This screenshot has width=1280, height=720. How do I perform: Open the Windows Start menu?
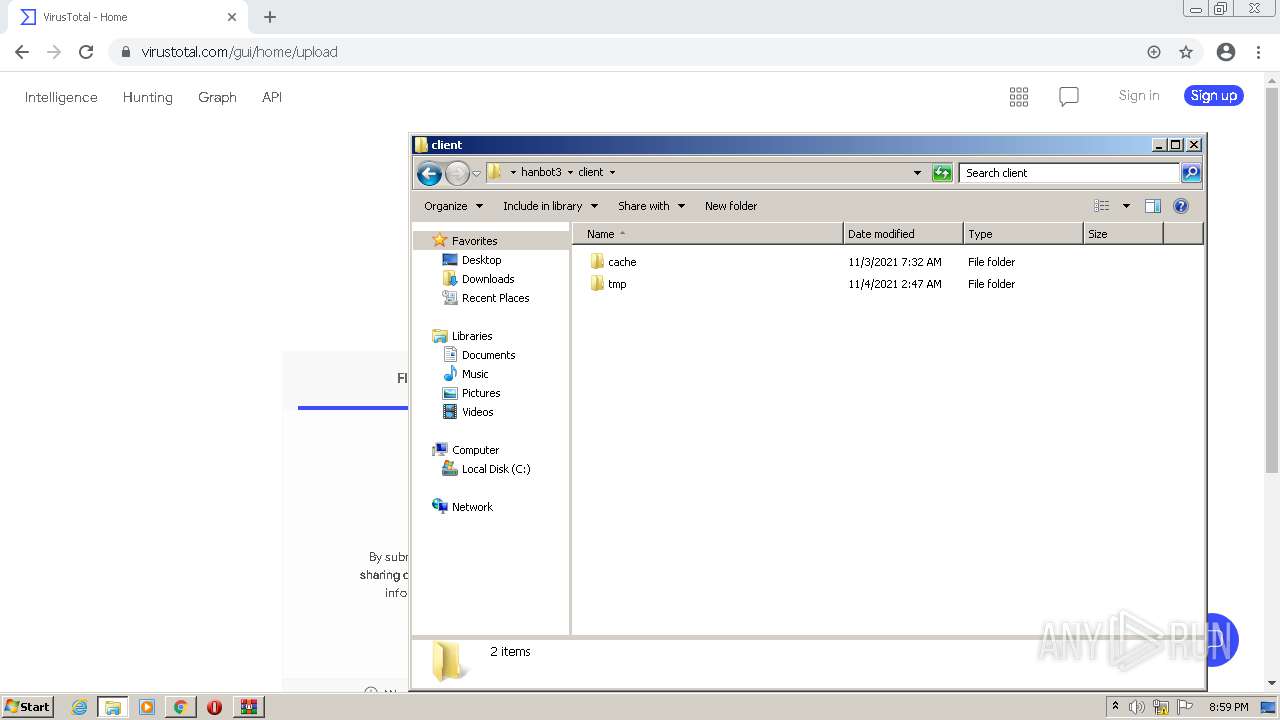click(28, 707)
